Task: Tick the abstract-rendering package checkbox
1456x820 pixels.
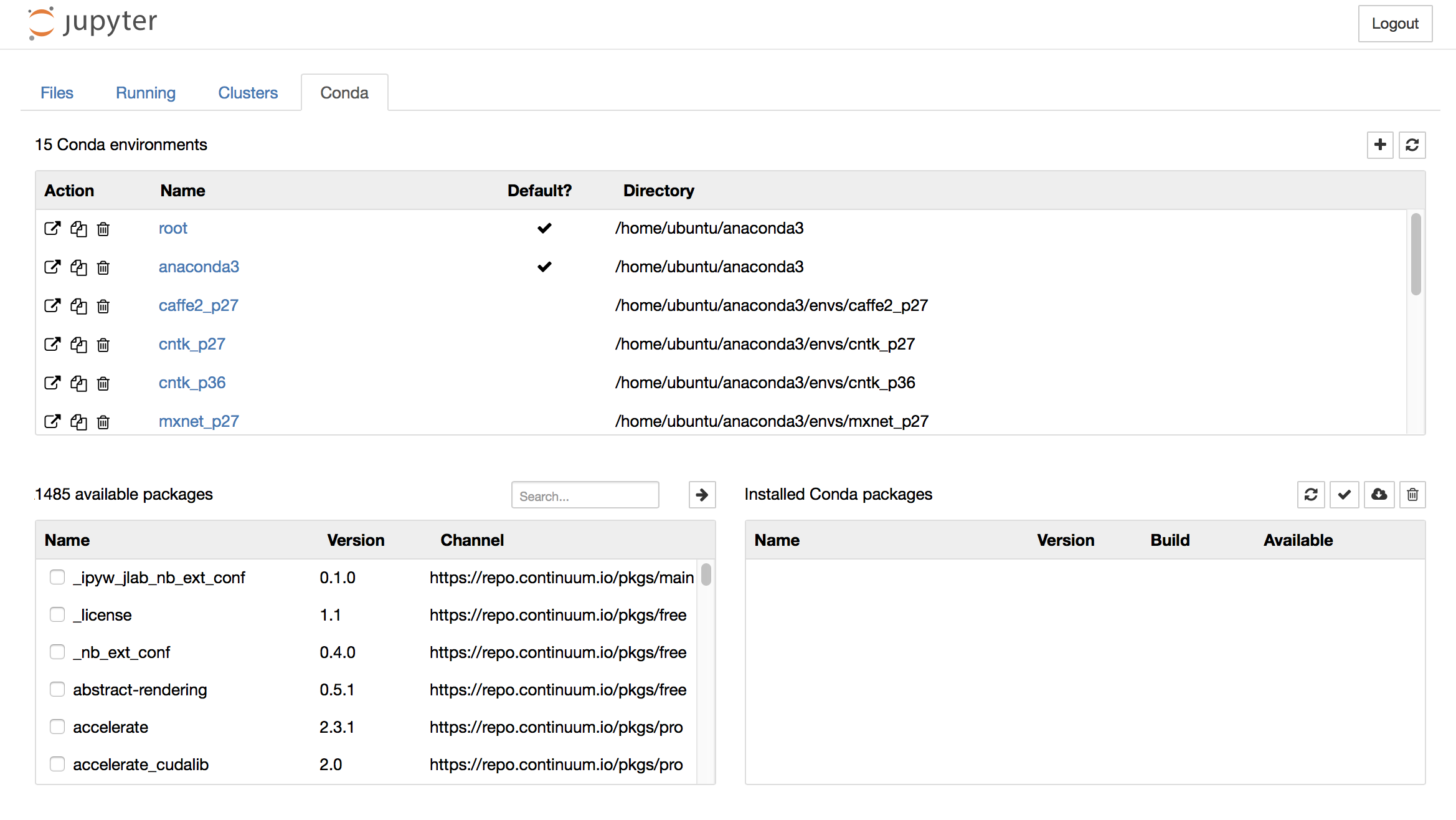Action: (57, 690)
